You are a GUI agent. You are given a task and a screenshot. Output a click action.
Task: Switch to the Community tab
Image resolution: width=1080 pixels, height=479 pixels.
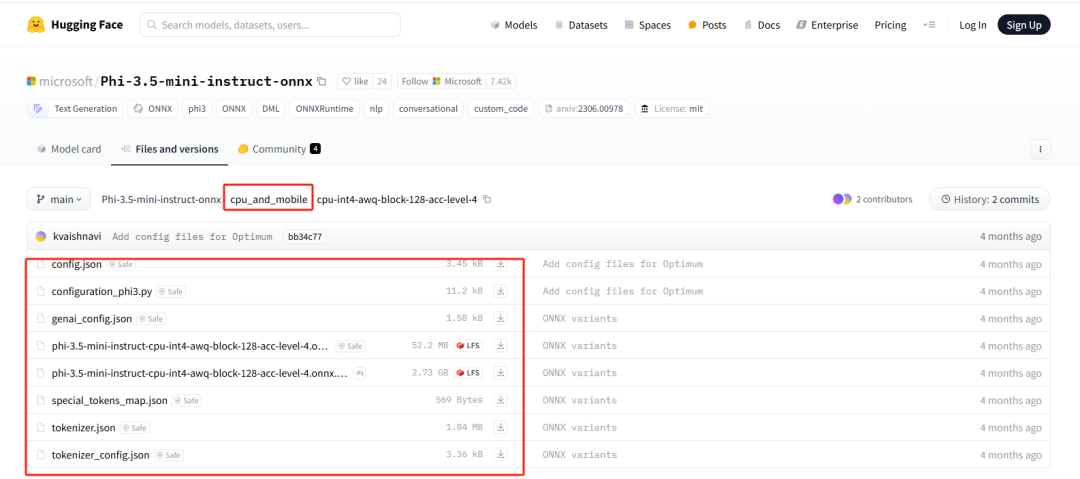click(279, 149)
